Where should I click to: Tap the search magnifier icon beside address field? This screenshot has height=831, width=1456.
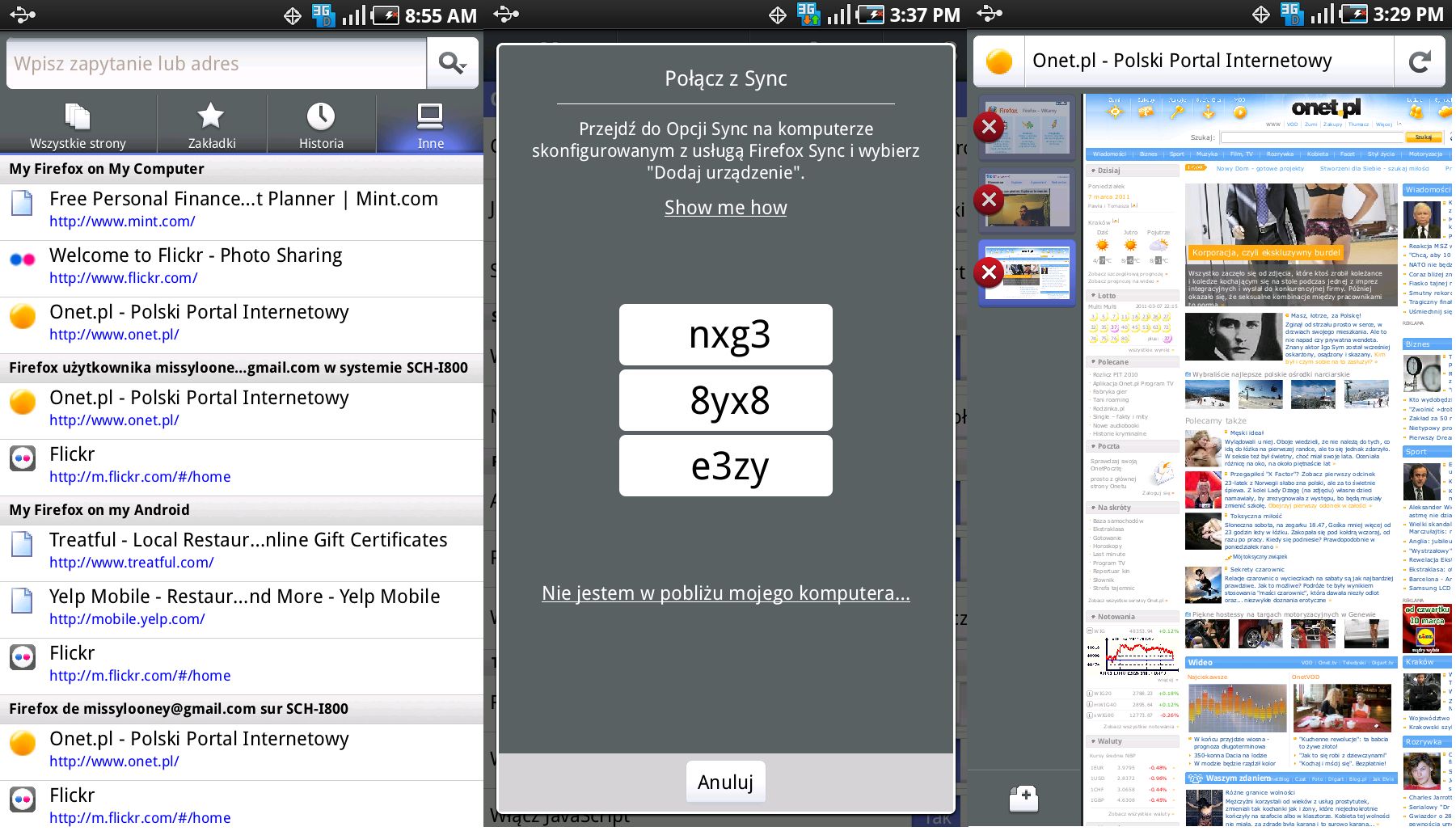tap(453, 63)
